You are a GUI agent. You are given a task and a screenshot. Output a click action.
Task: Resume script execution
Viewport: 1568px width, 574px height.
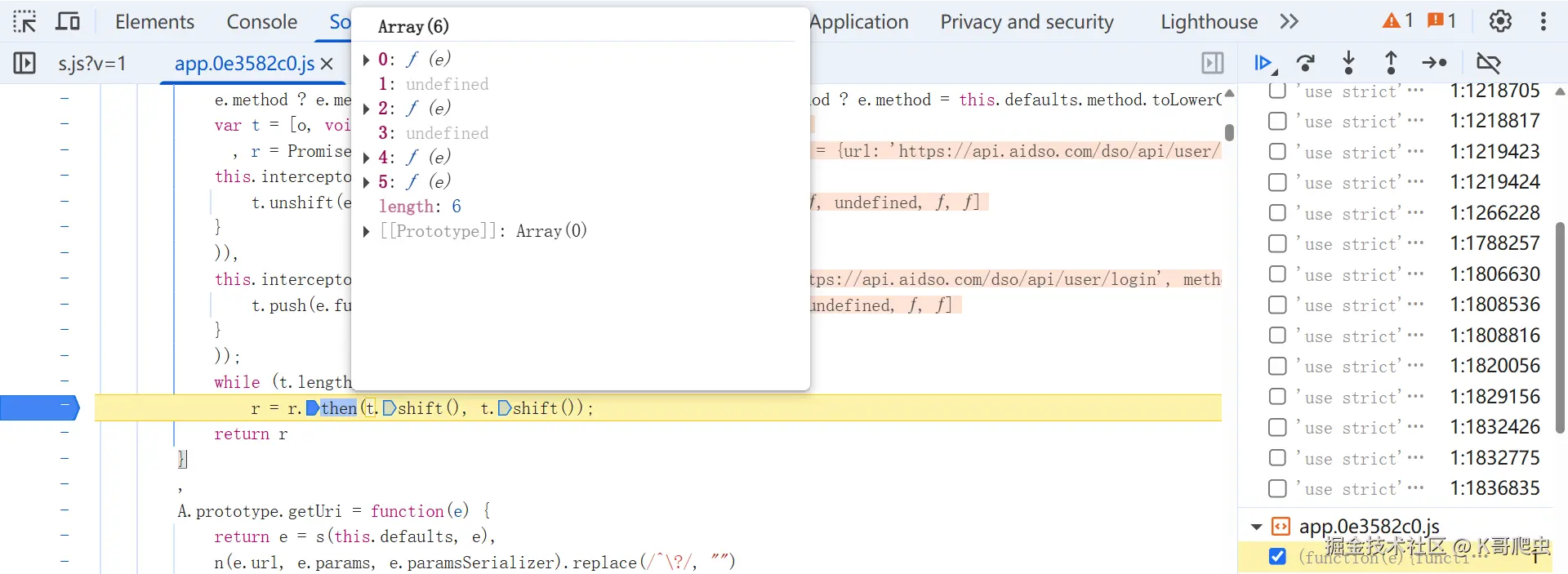[x=1264, y=63]
